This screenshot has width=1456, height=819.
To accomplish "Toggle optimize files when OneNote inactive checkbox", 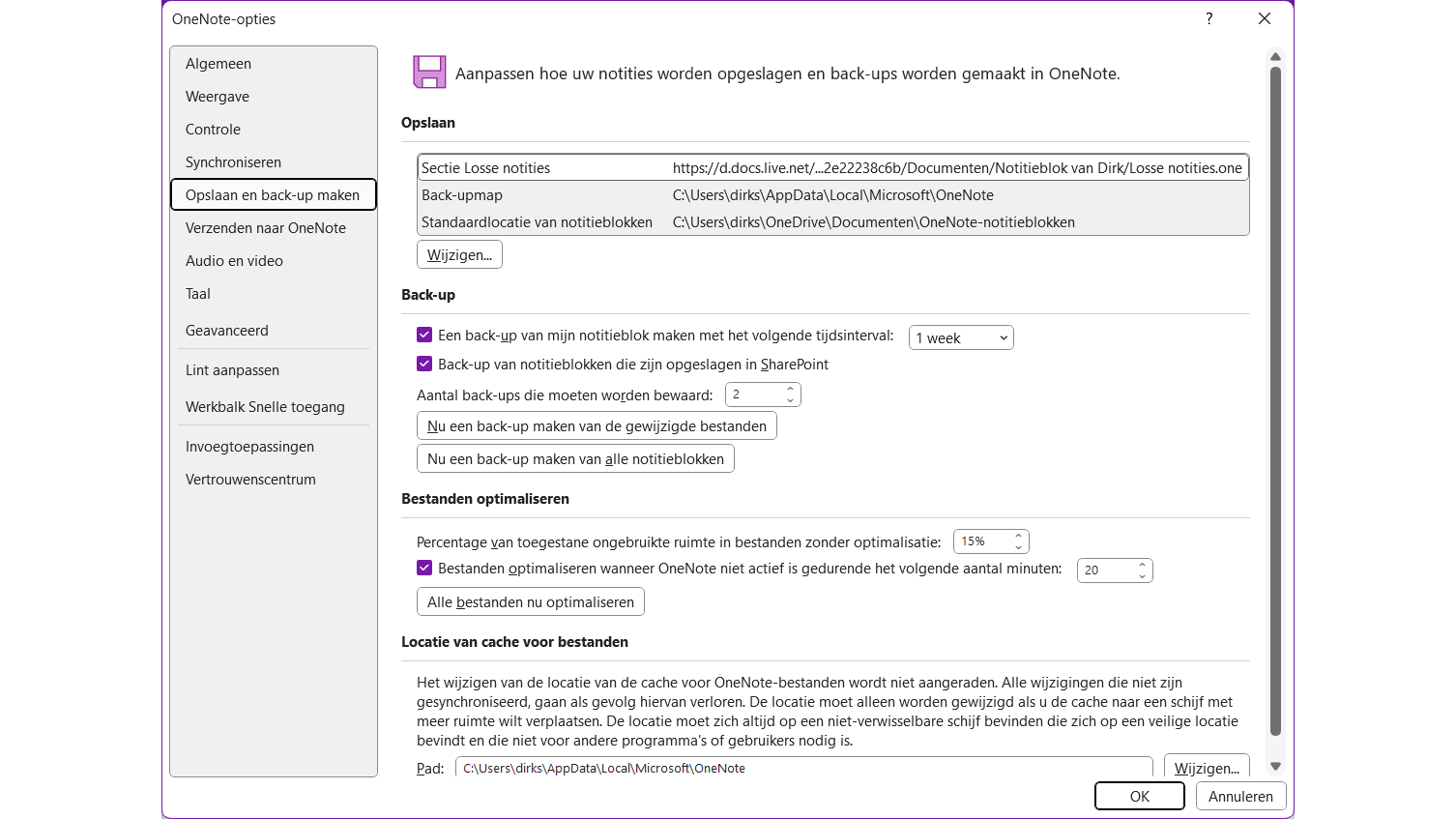I will (424, 568).
